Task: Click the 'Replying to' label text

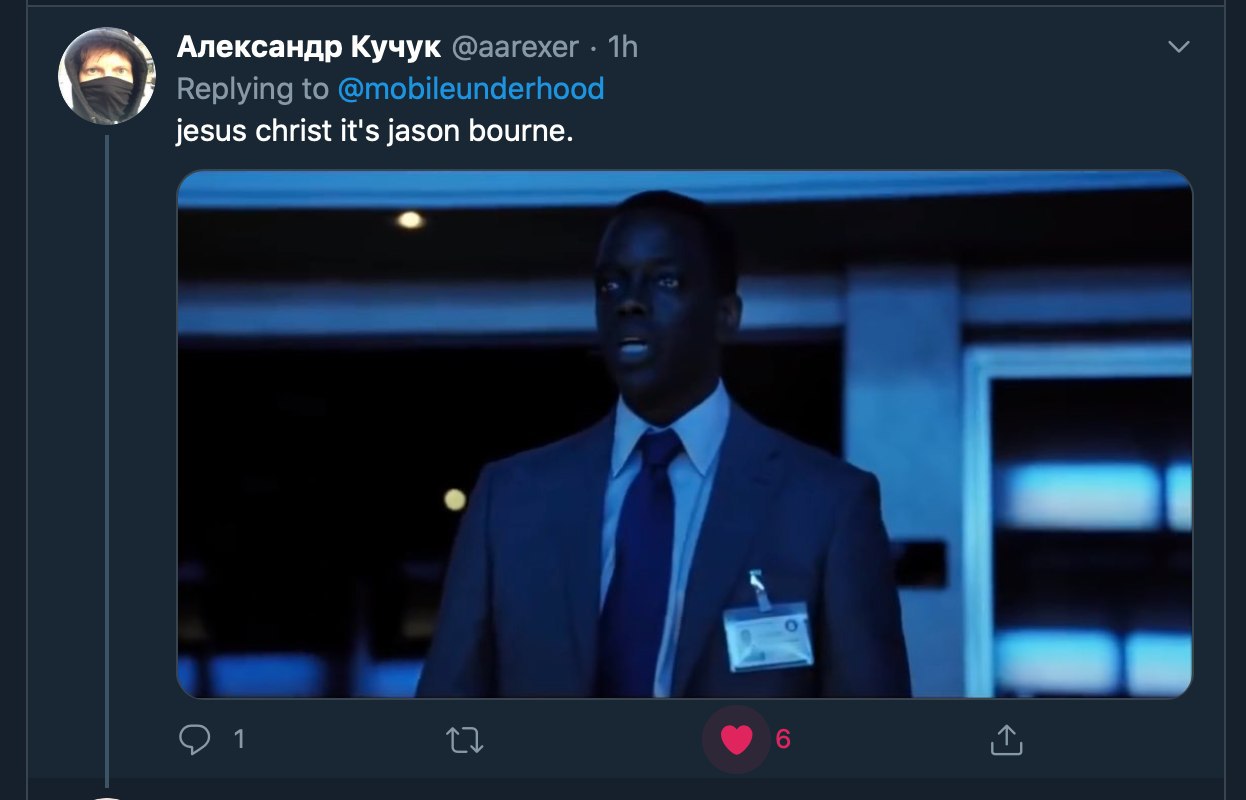Action: [x=252, y=89]
